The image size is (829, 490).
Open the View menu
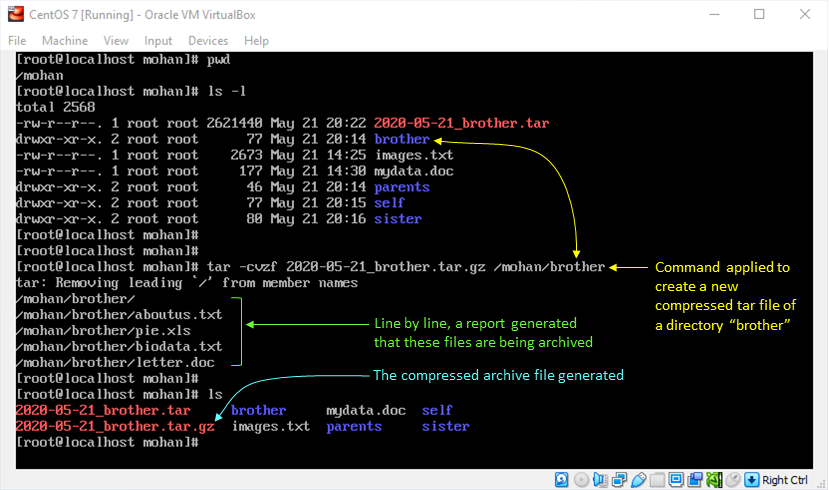coord(116,41)
